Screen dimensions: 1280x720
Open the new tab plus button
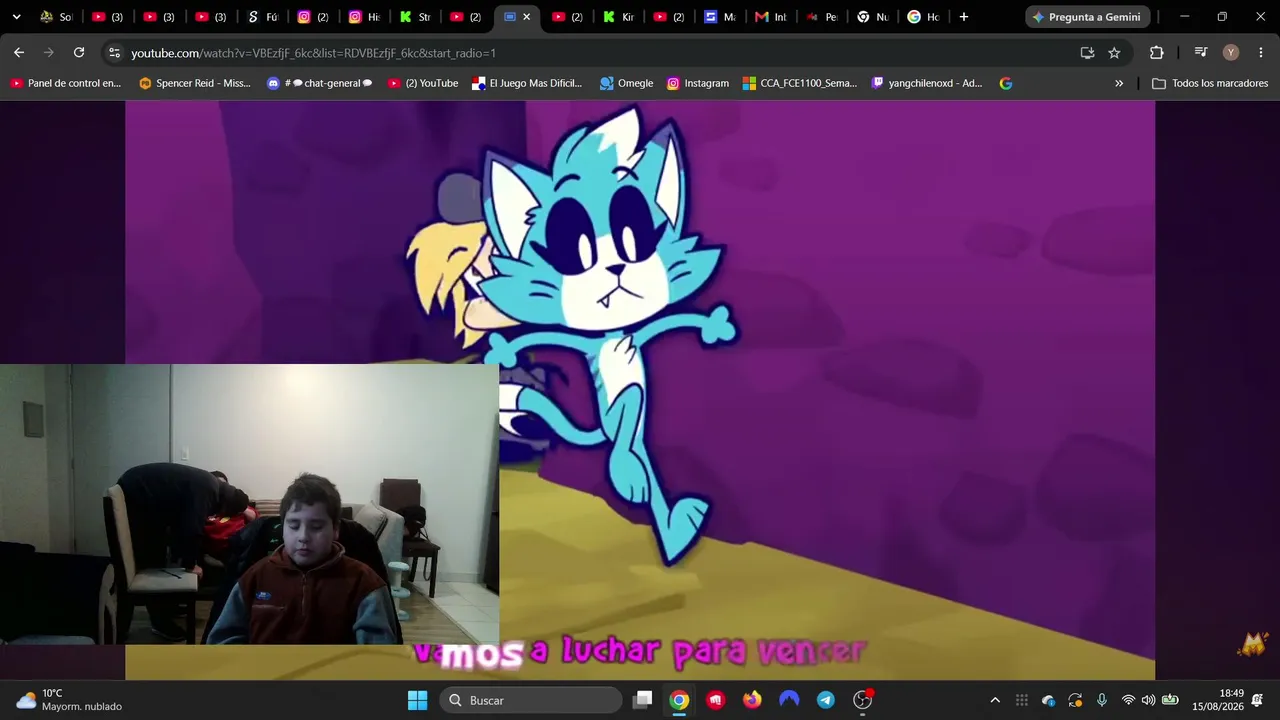[x=964, y=17]
